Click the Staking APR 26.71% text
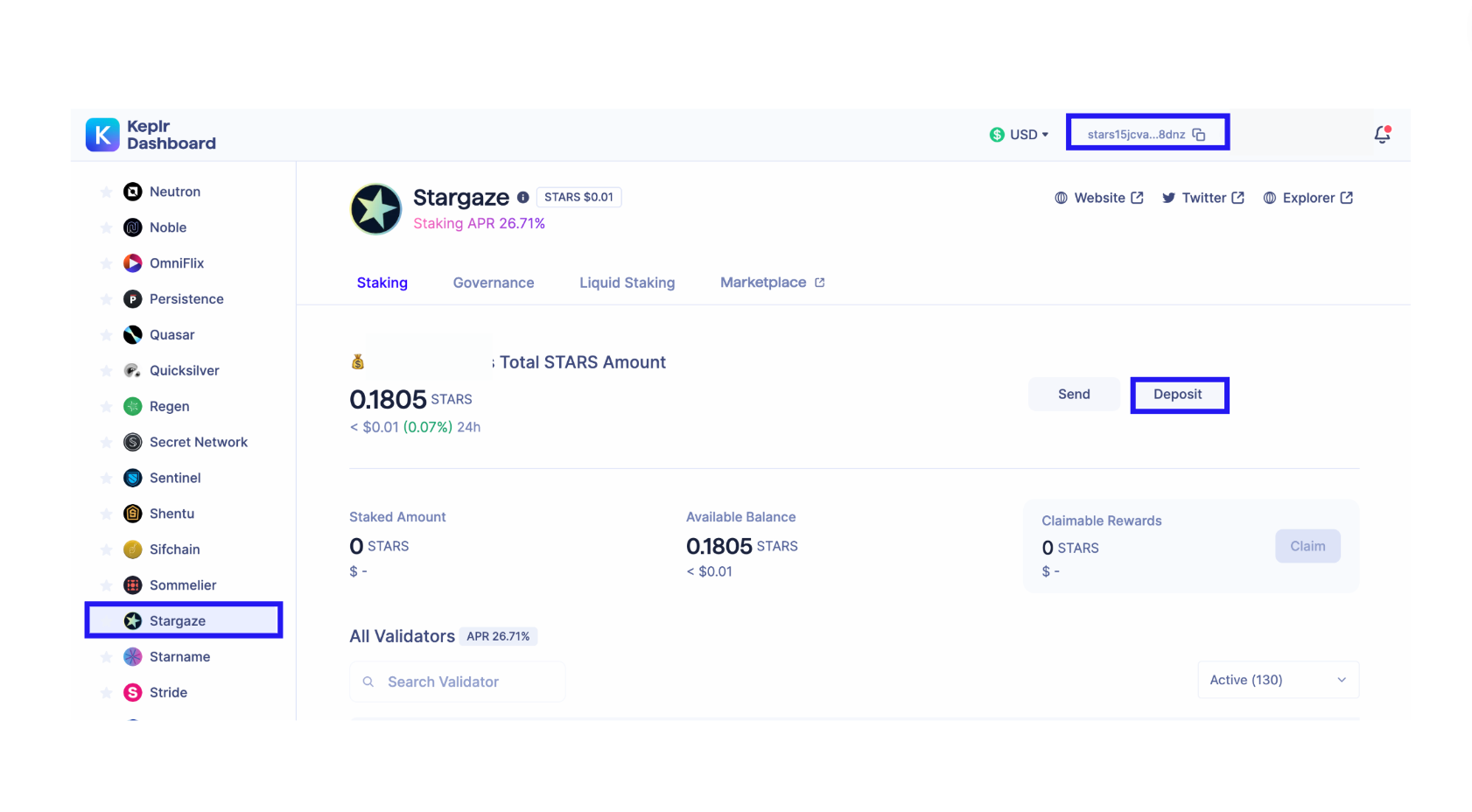The image size is (1472, 812). 479,223
